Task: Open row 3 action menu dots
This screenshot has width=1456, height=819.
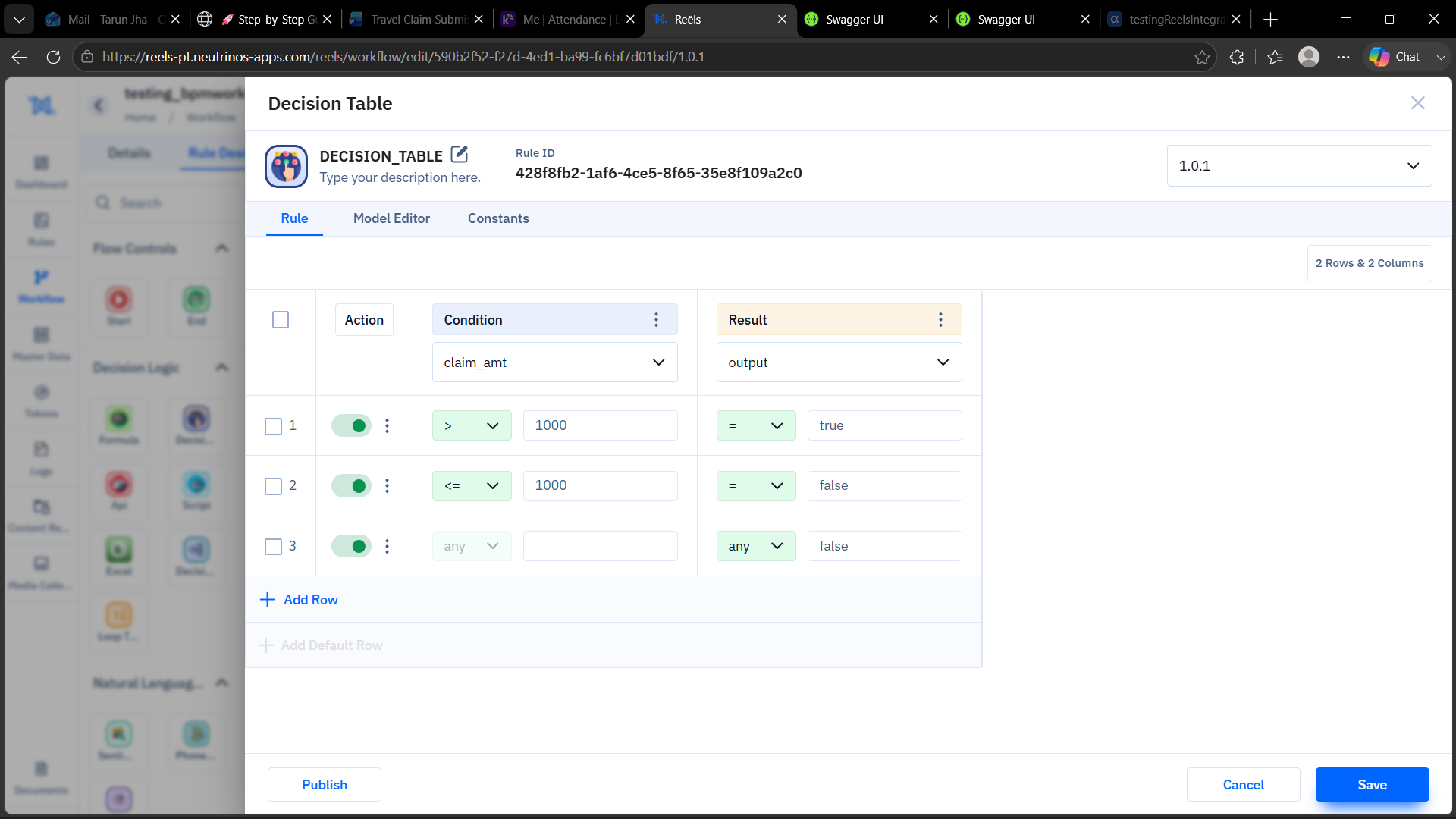Action: click(387, 546)
